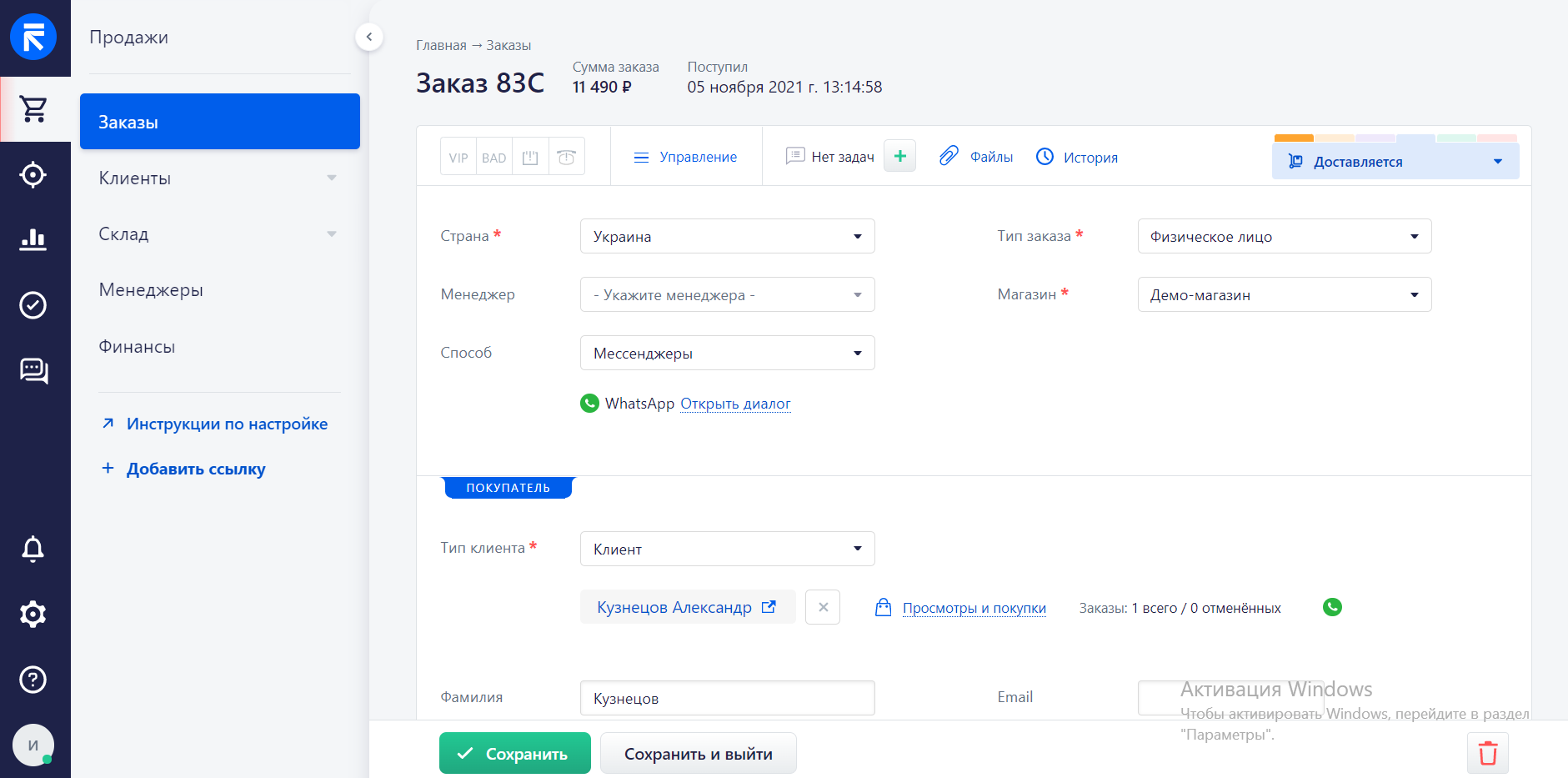Expand the Доставляется status dropdown
The image size is (1568, 778).
pos(1395,161)
